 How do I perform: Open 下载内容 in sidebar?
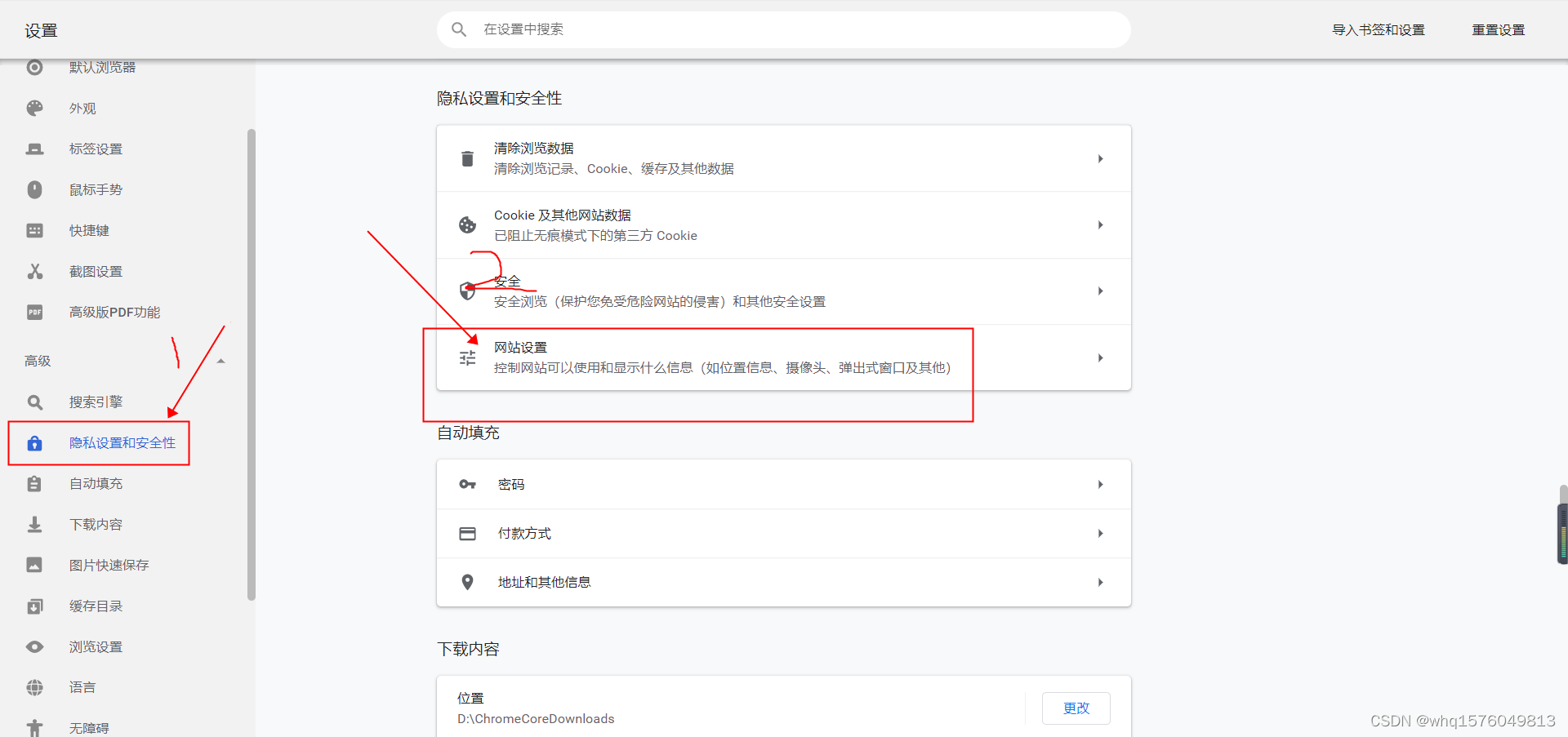tap(96, 524)
